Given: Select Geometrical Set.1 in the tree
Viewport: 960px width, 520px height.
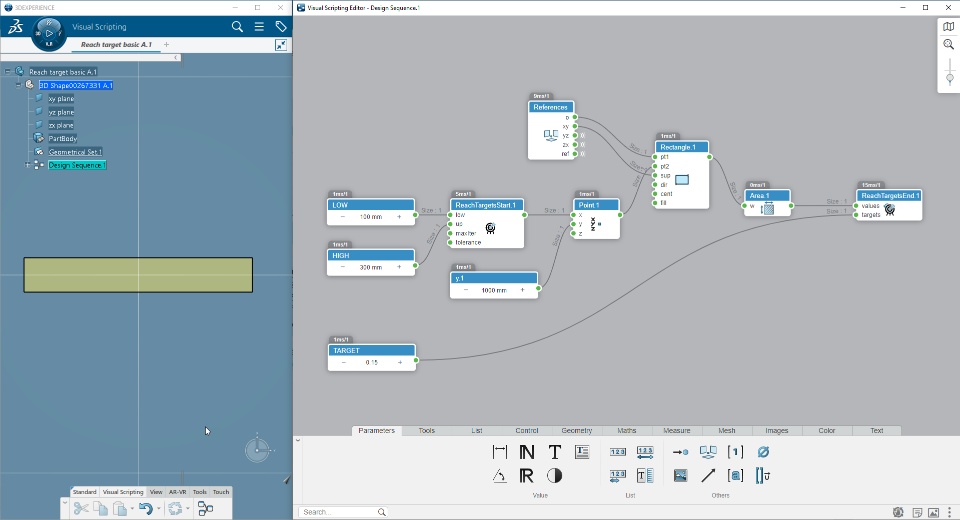Looking at the screenshot, I should click(75, 152).
